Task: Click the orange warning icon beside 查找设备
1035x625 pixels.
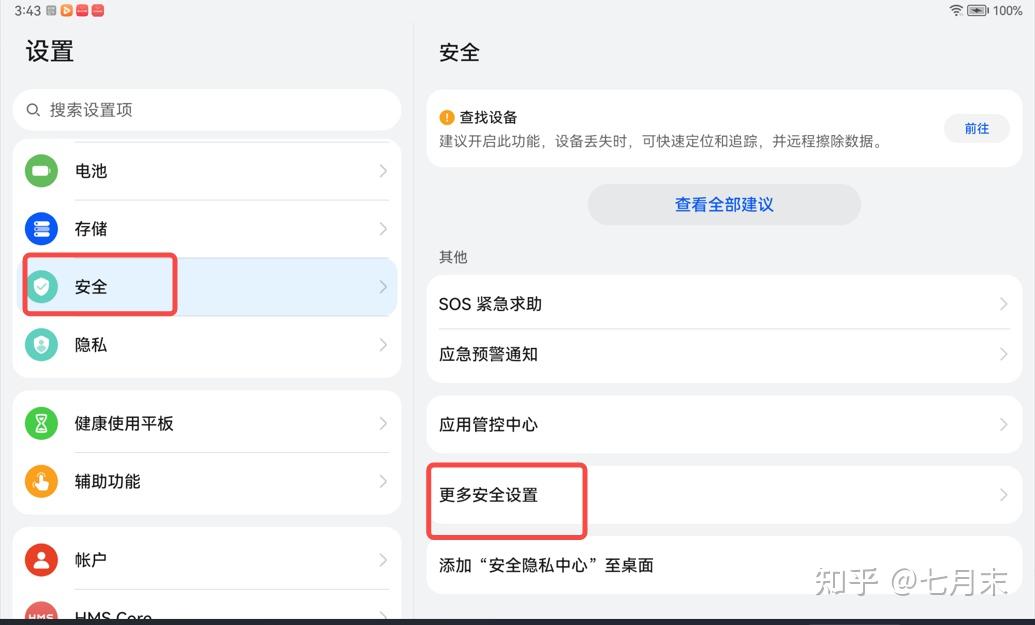Action: (444, 117)
